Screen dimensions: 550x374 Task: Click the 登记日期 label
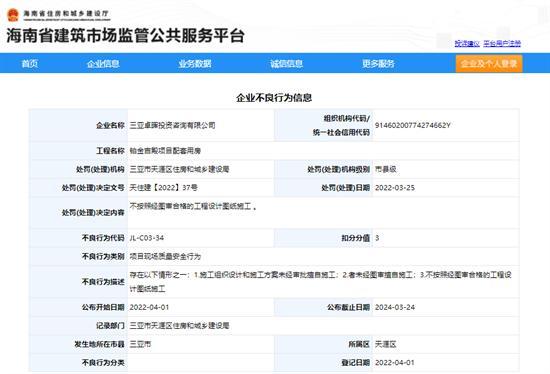point(356,362)
